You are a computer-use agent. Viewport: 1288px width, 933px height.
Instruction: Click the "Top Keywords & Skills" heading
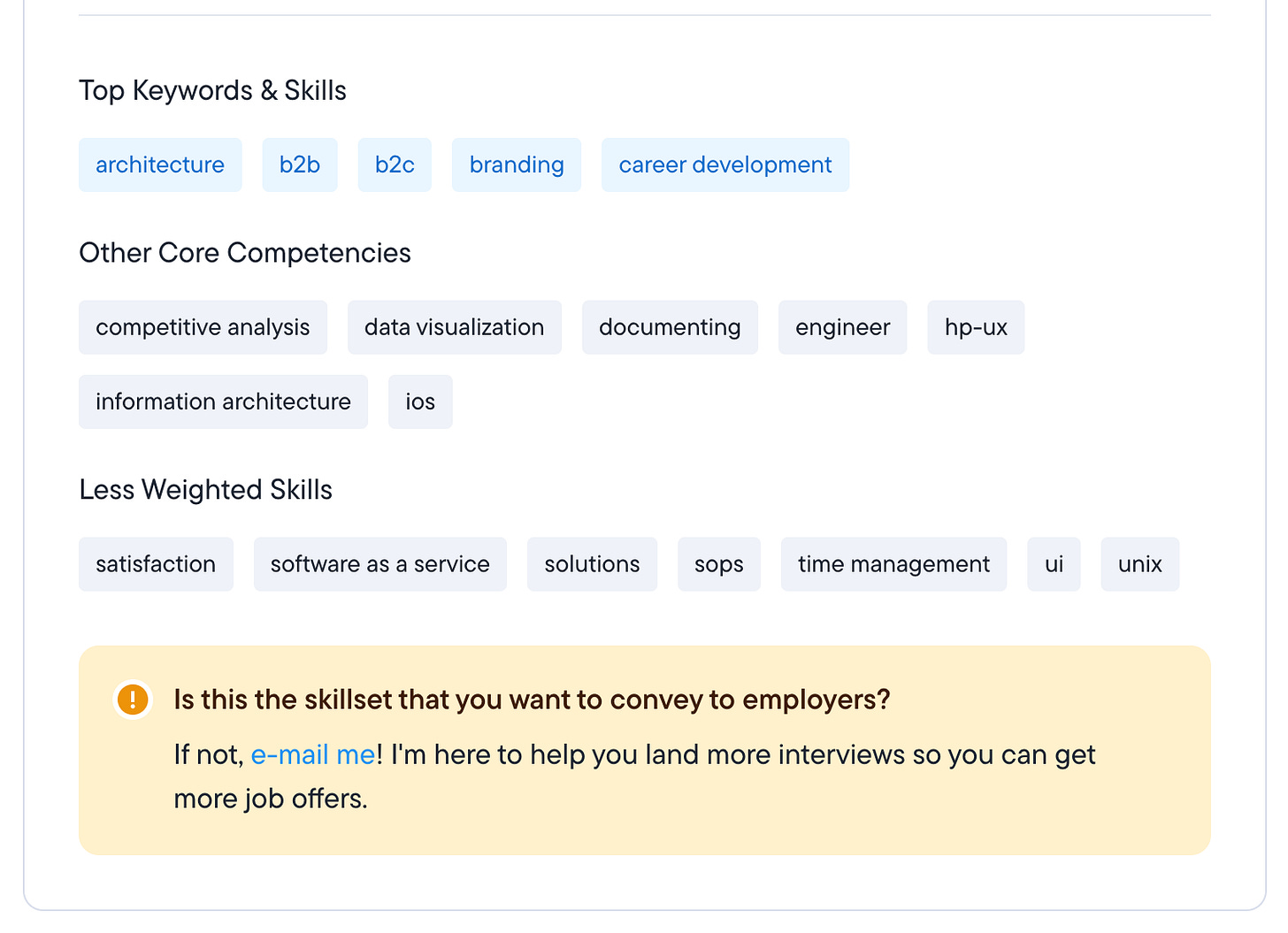tap(212, 90)
